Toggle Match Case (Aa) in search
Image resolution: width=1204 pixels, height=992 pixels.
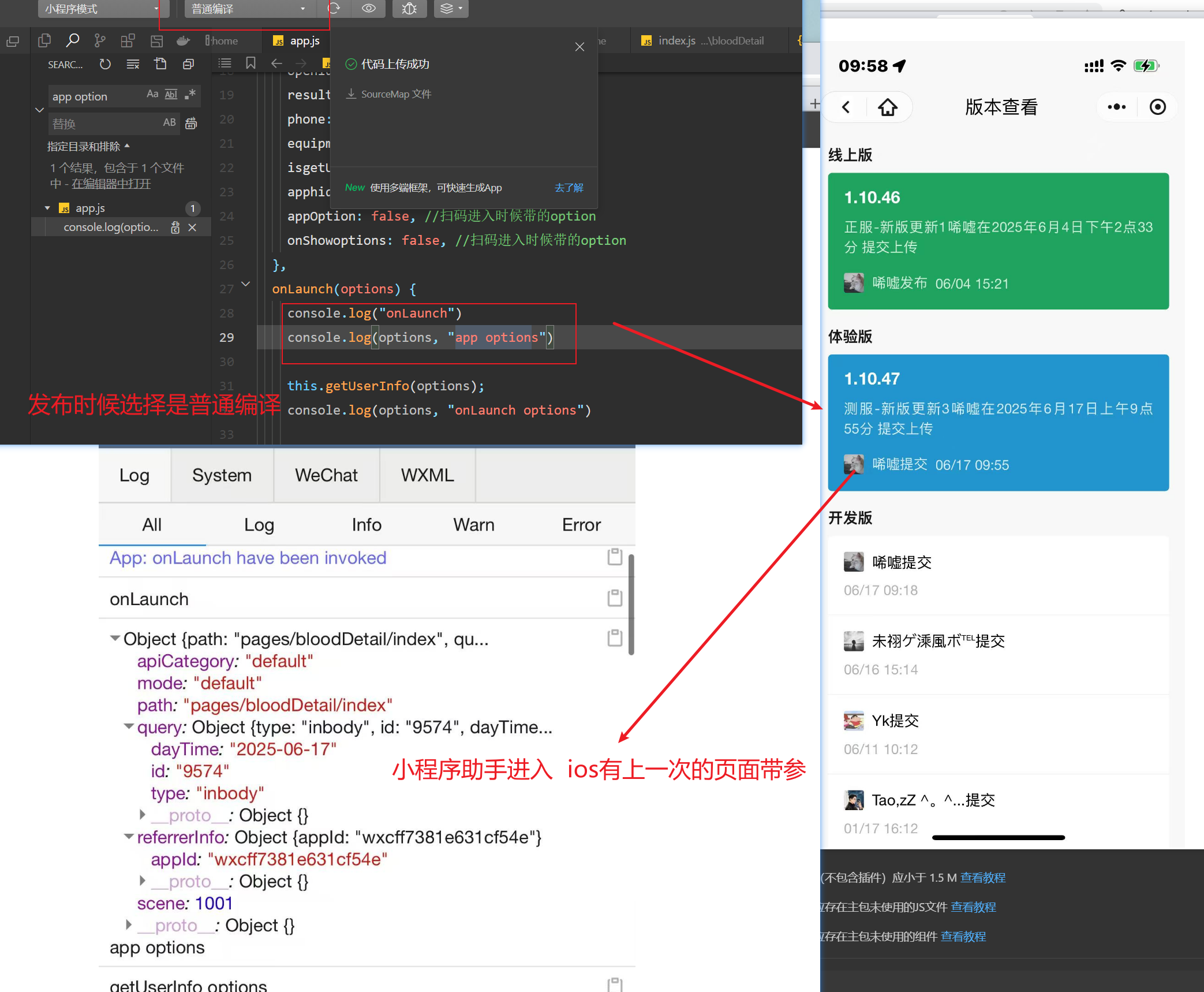pos(152,94)
